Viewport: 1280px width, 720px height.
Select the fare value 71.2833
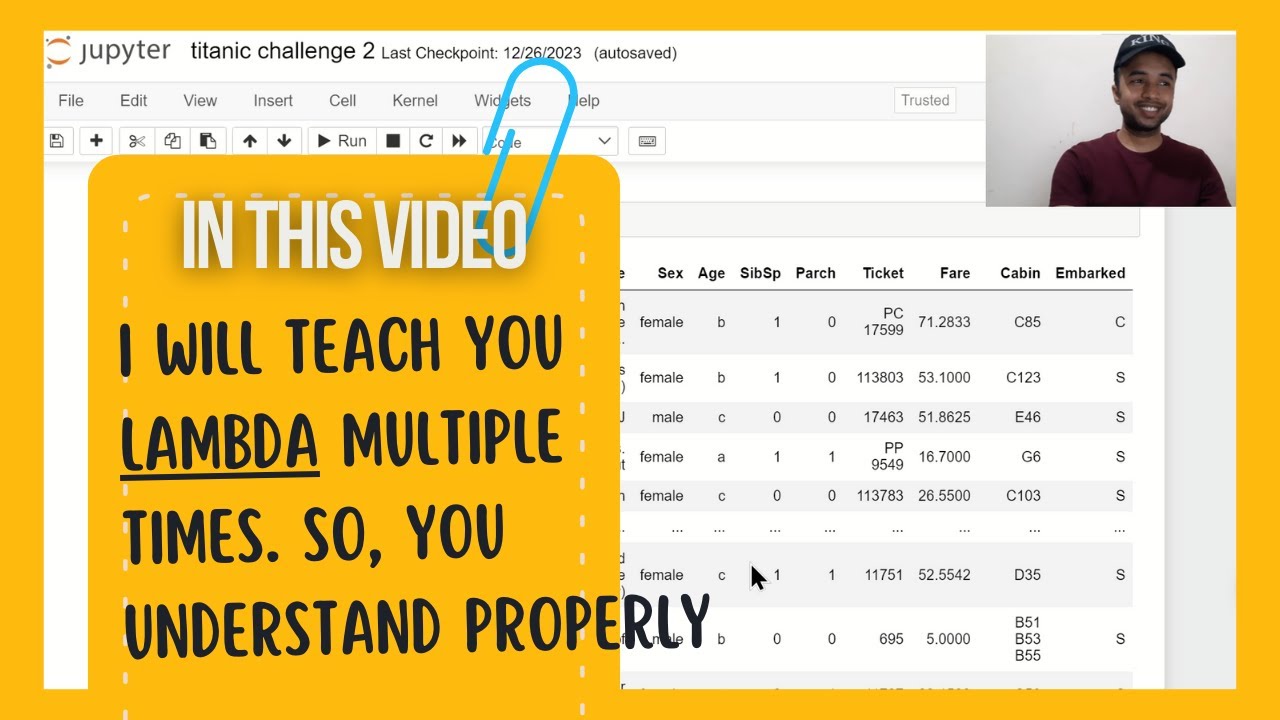click(x=944, y=322)
